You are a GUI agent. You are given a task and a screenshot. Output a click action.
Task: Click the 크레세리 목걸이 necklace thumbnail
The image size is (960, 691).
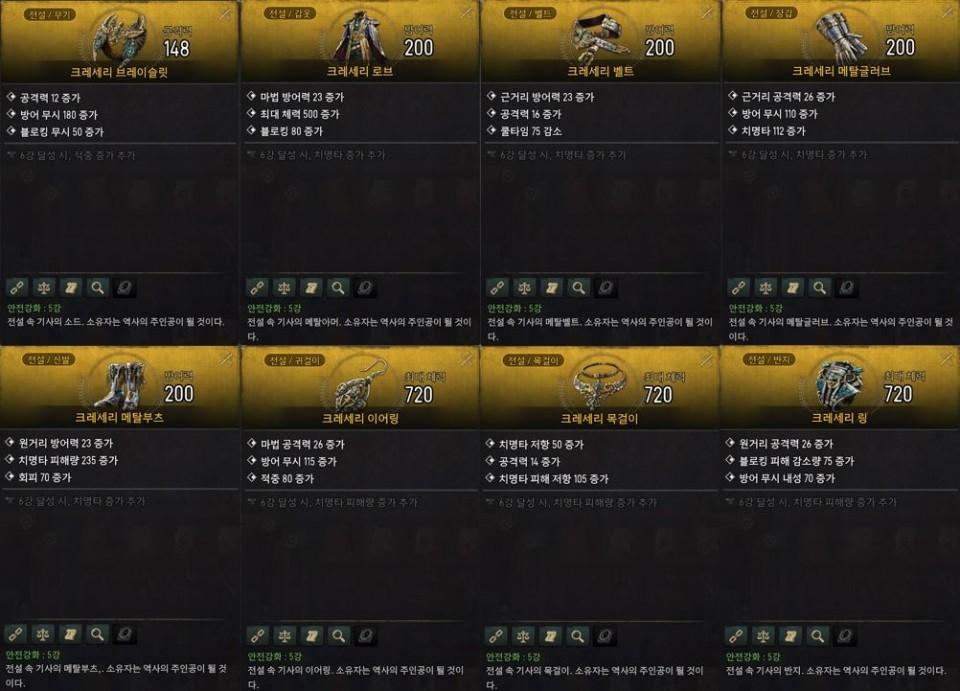tap(599, 384)
